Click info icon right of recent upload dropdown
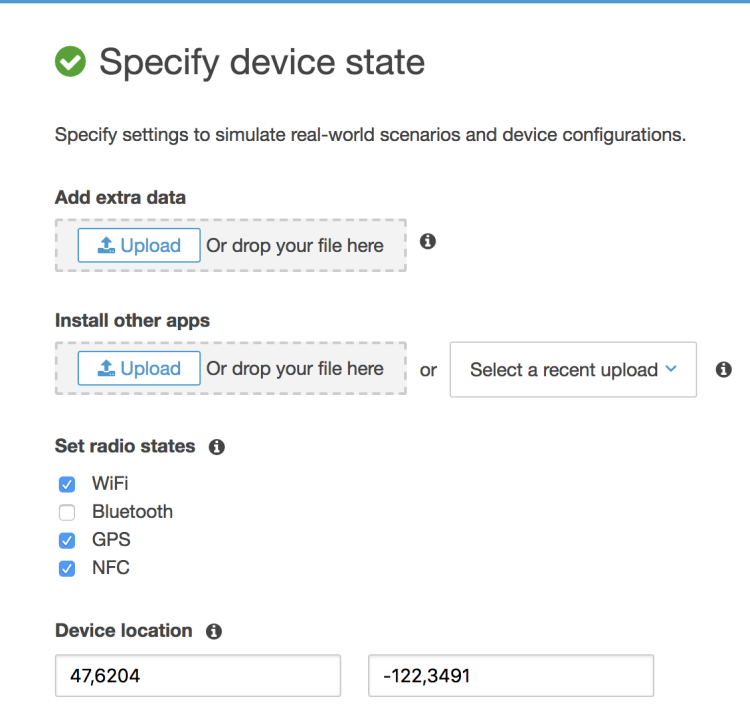The image size is (750, 709). (x=724, y=369)
